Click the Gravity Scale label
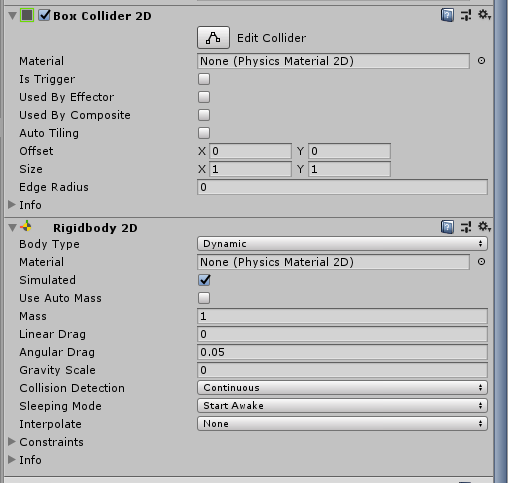Image resolution: width=508 pixels, height=483 pixels. click(57, 370)
